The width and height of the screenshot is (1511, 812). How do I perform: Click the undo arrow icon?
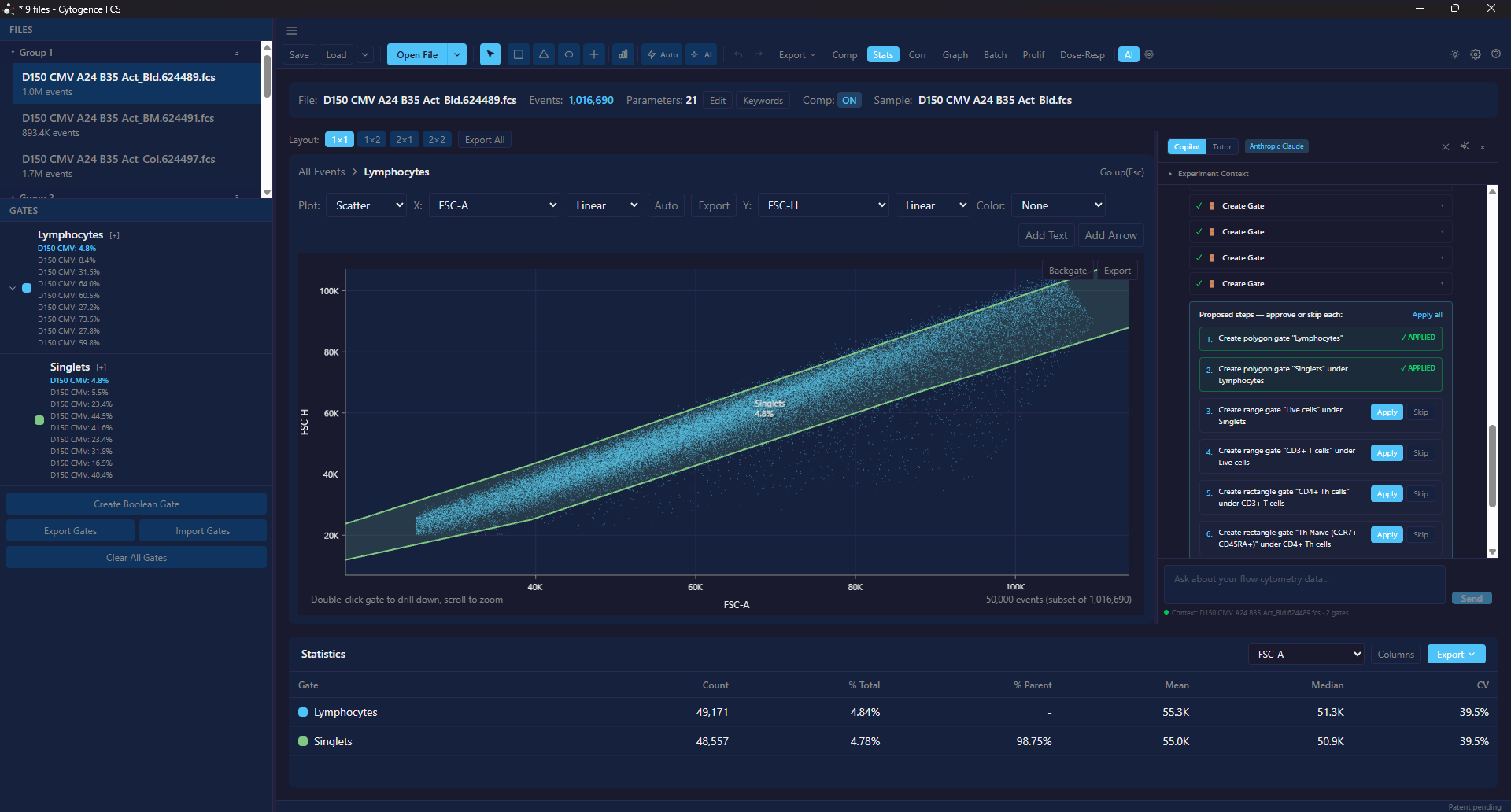738,54
